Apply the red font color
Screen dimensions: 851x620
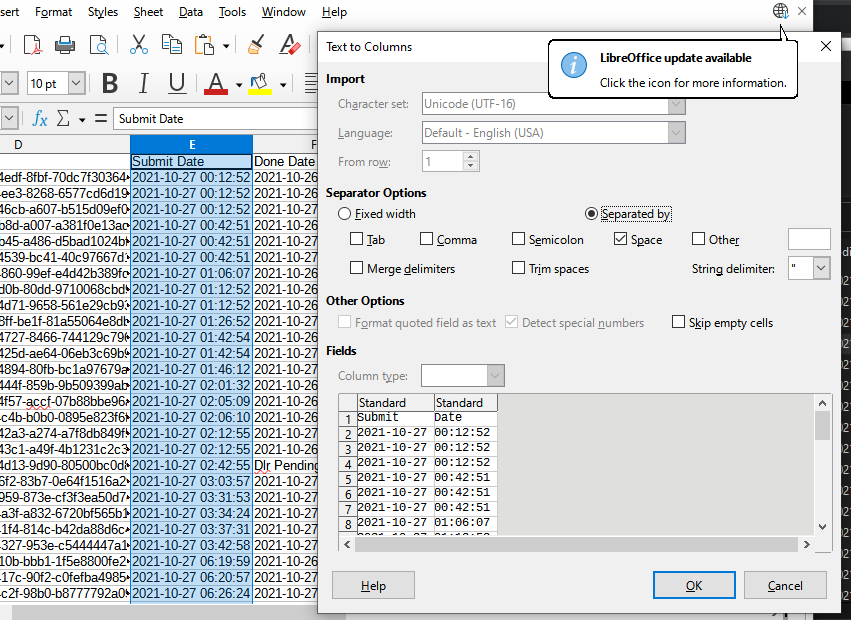click(215, 84)
